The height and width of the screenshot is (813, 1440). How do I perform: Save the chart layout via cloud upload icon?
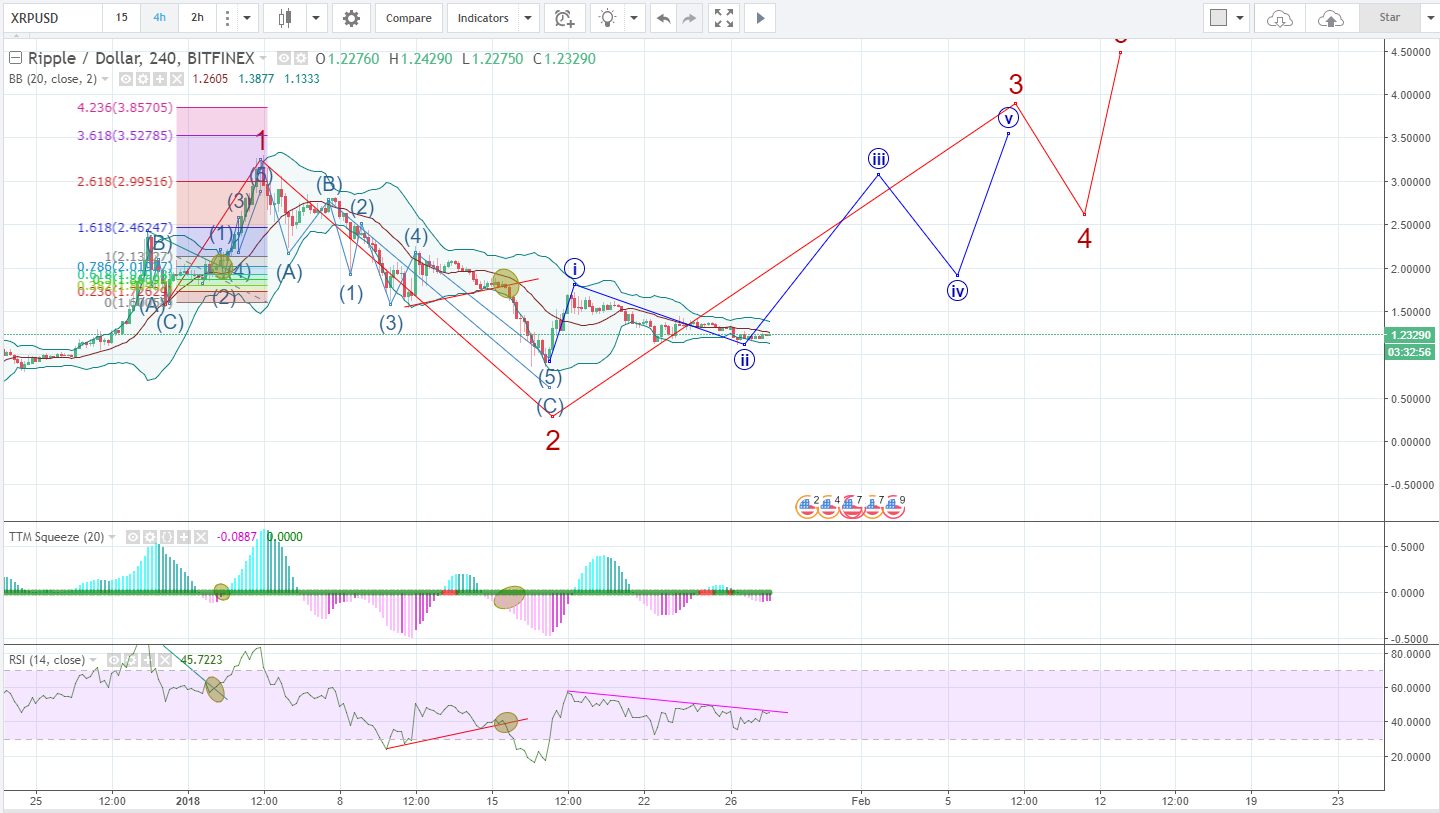click(1330, 17)
